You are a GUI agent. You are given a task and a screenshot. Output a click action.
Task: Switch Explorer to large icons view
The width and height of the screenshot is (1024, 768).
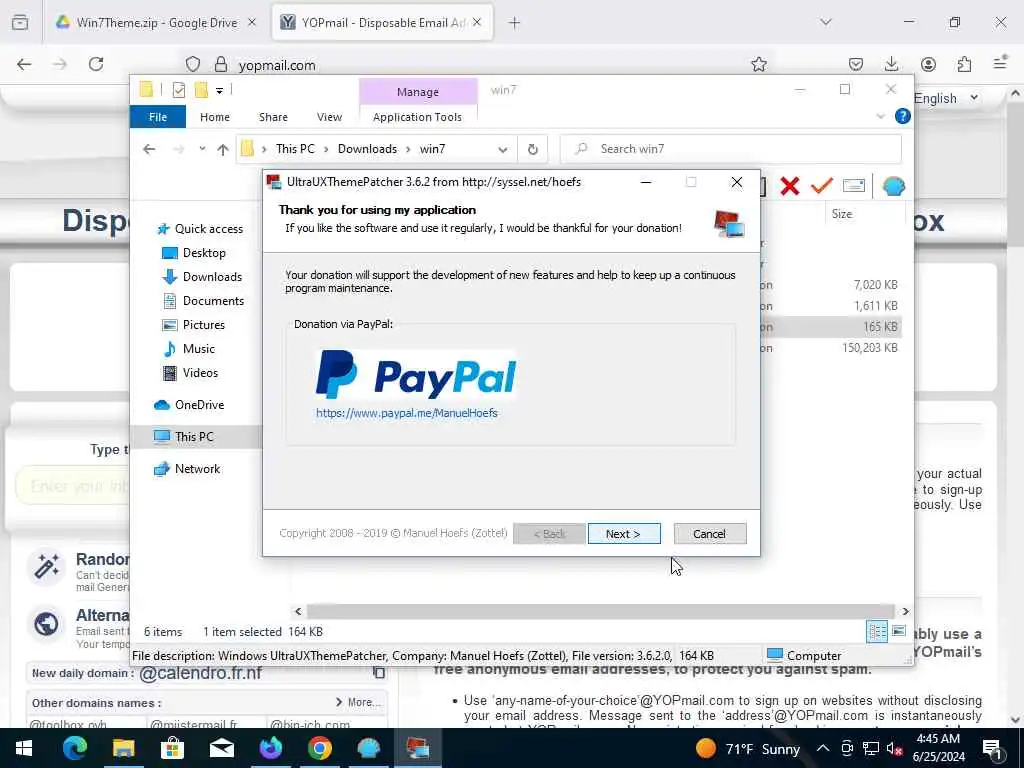[899, 631]
